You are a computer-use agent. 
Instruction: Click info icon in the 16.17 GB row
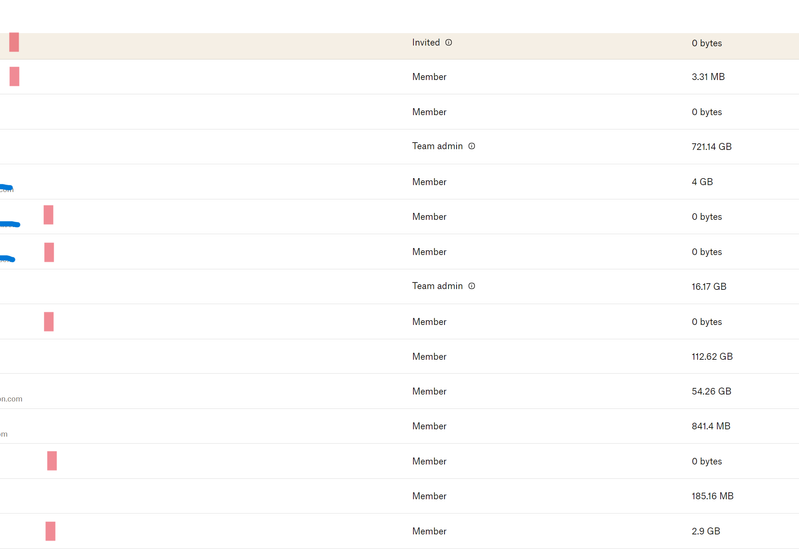(x=472, y=286)
